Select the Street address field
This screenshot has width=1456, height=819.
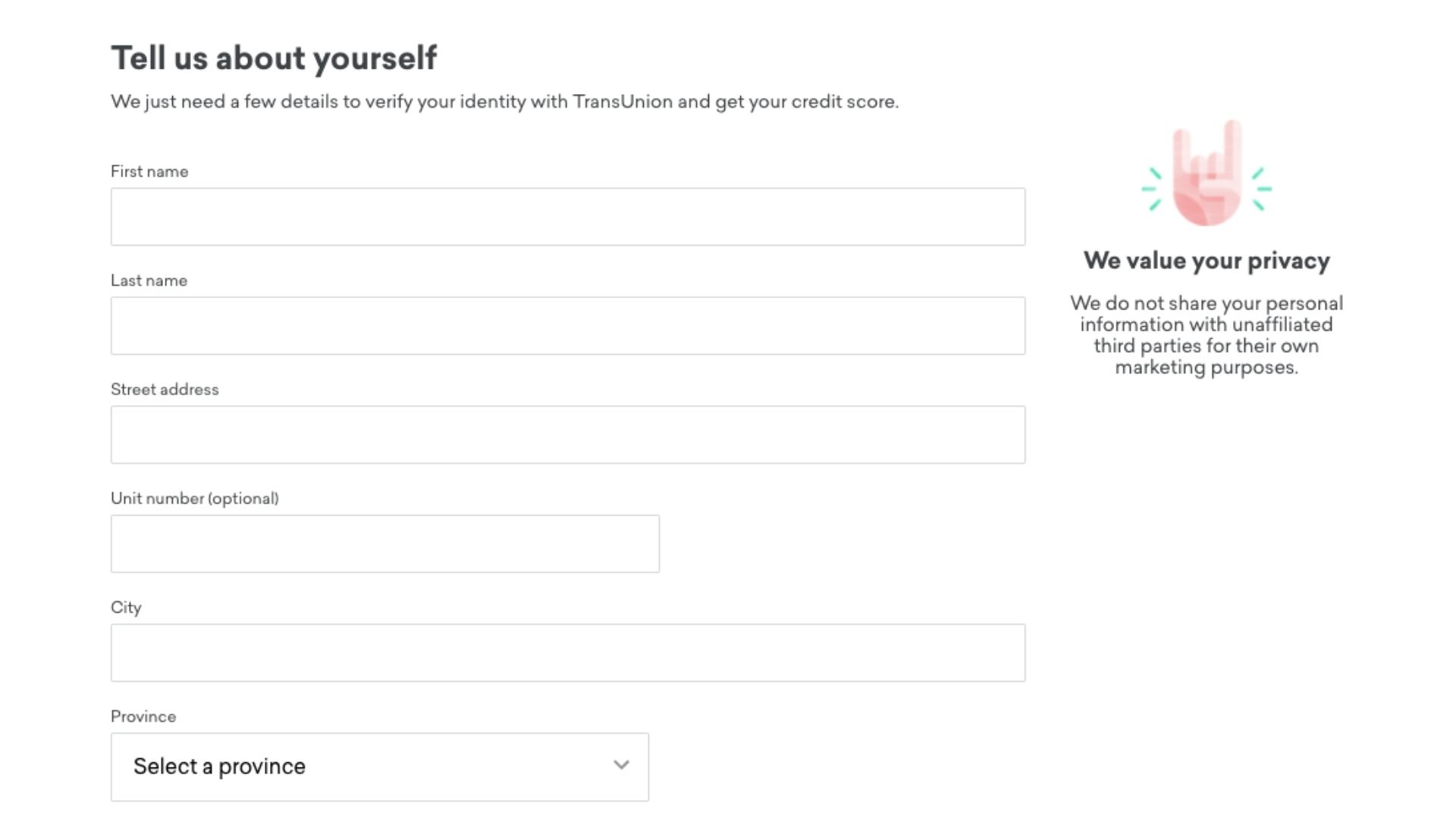[x=568, y=435]
